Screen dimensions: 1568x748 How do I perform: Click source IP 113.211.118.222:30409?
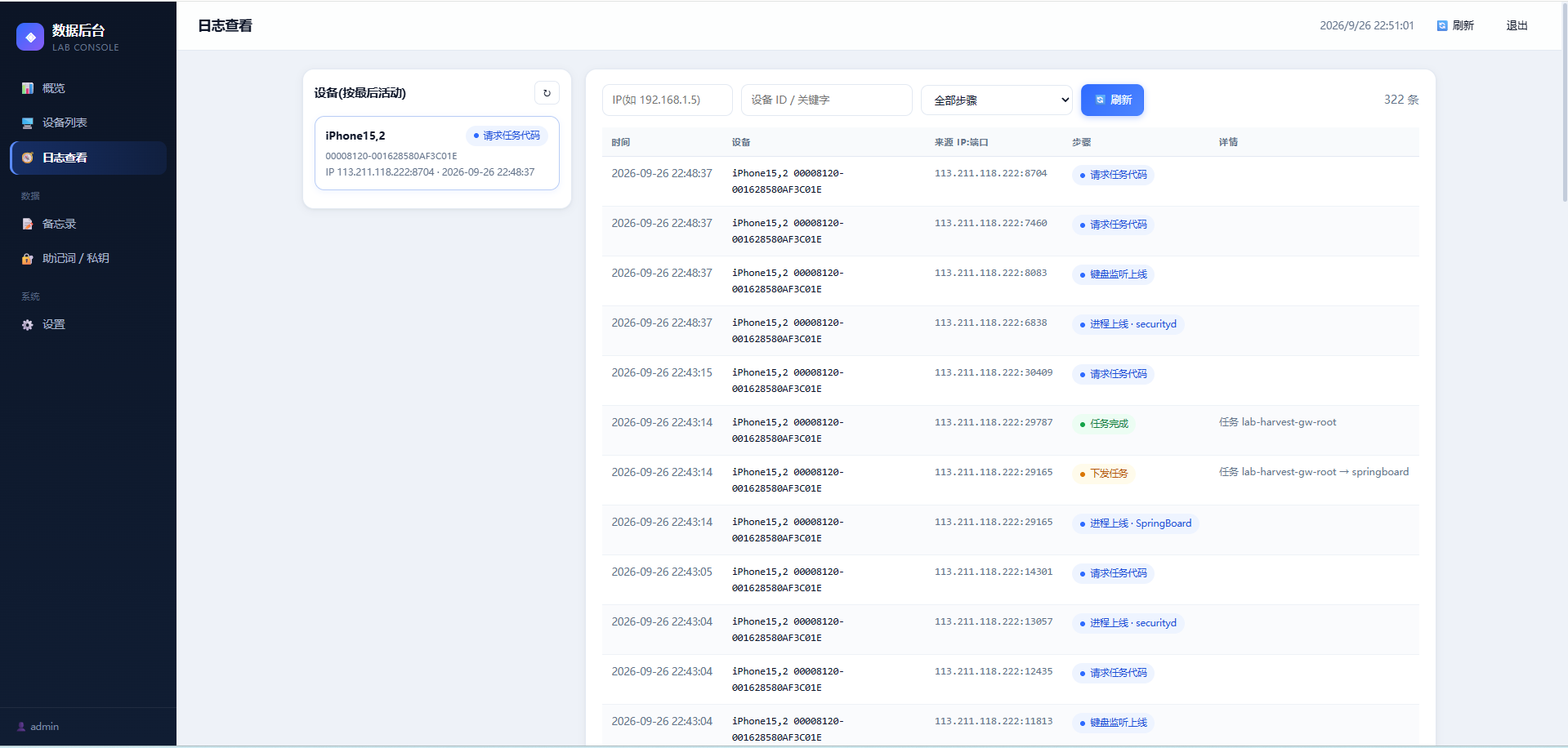point(994,372)
